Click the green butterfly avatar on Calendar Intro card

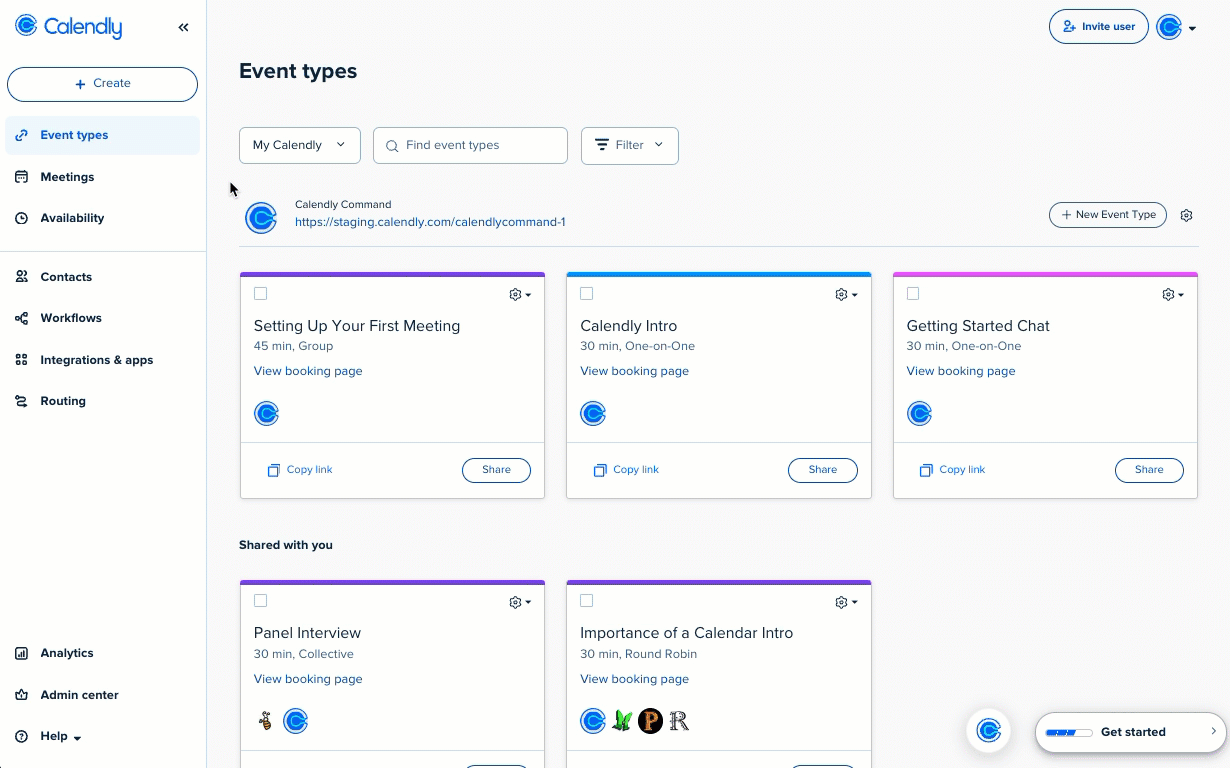622,721
